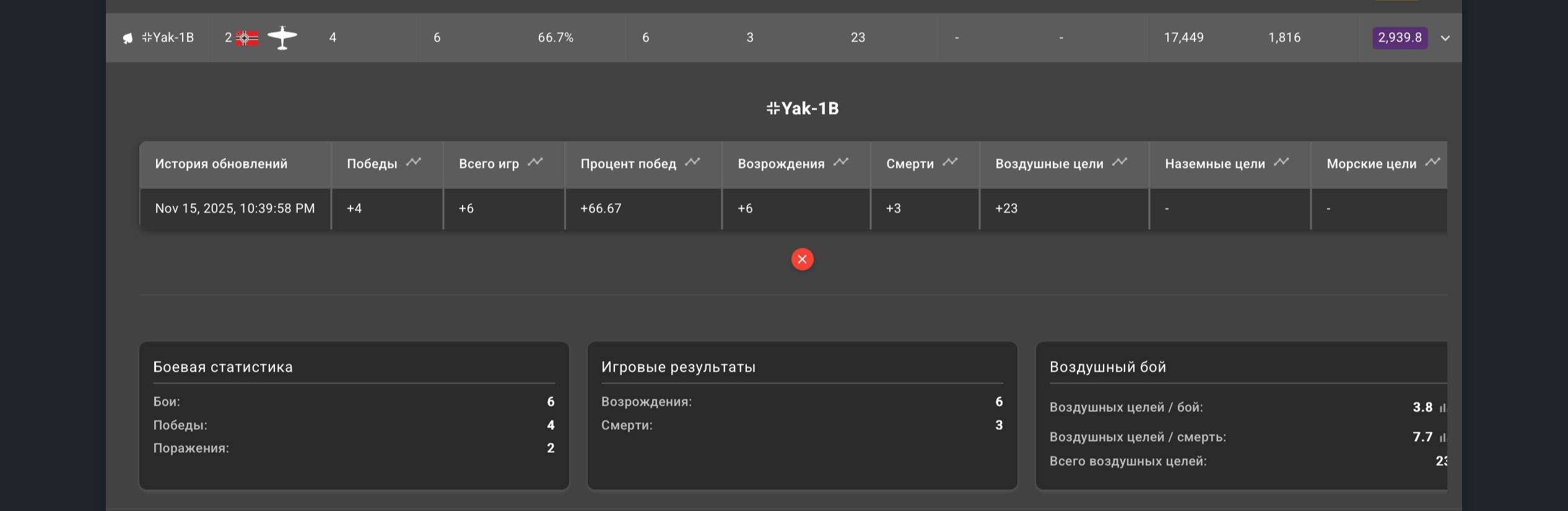Click the purple 2,939.8 score badge
Image resolution: width=1568 pixels, height=511 pixels.
(x=1400, y=38)
